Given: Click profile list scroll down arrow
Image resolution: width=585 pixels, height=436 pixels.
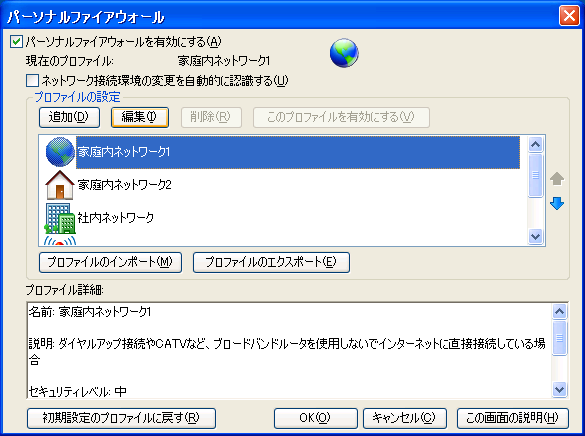Looking at the screenshot, I should click(x=535, y=236).
